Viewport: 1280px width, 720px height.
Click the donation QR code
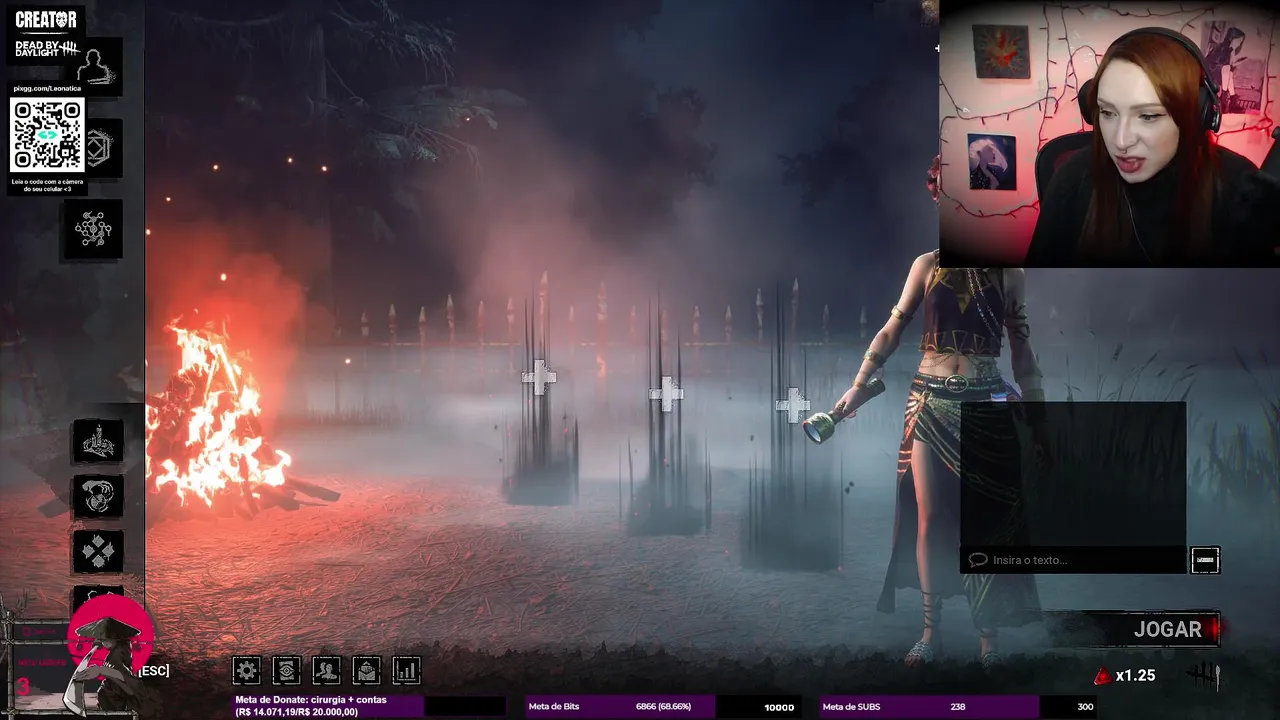47,136
